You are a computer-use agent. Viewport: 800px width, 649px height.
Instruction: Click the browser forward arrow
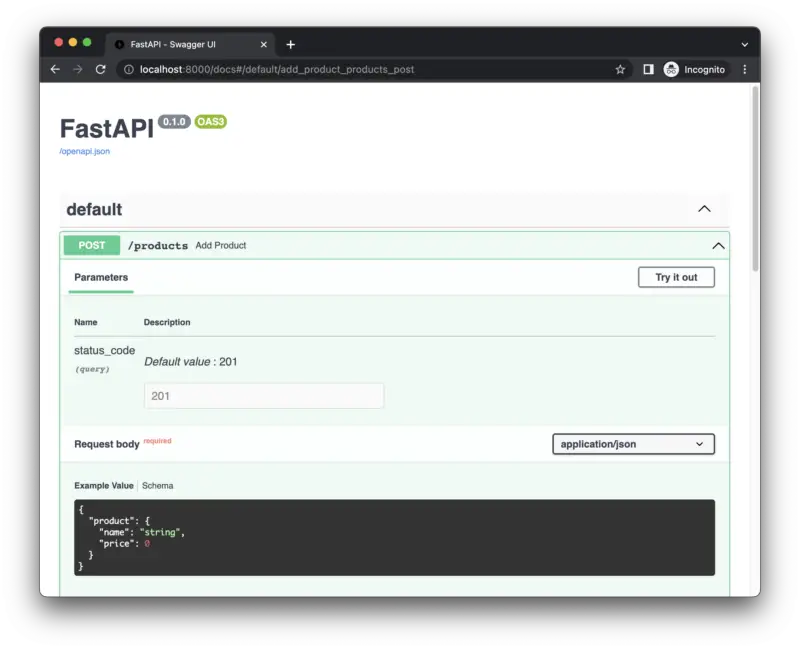78,69
